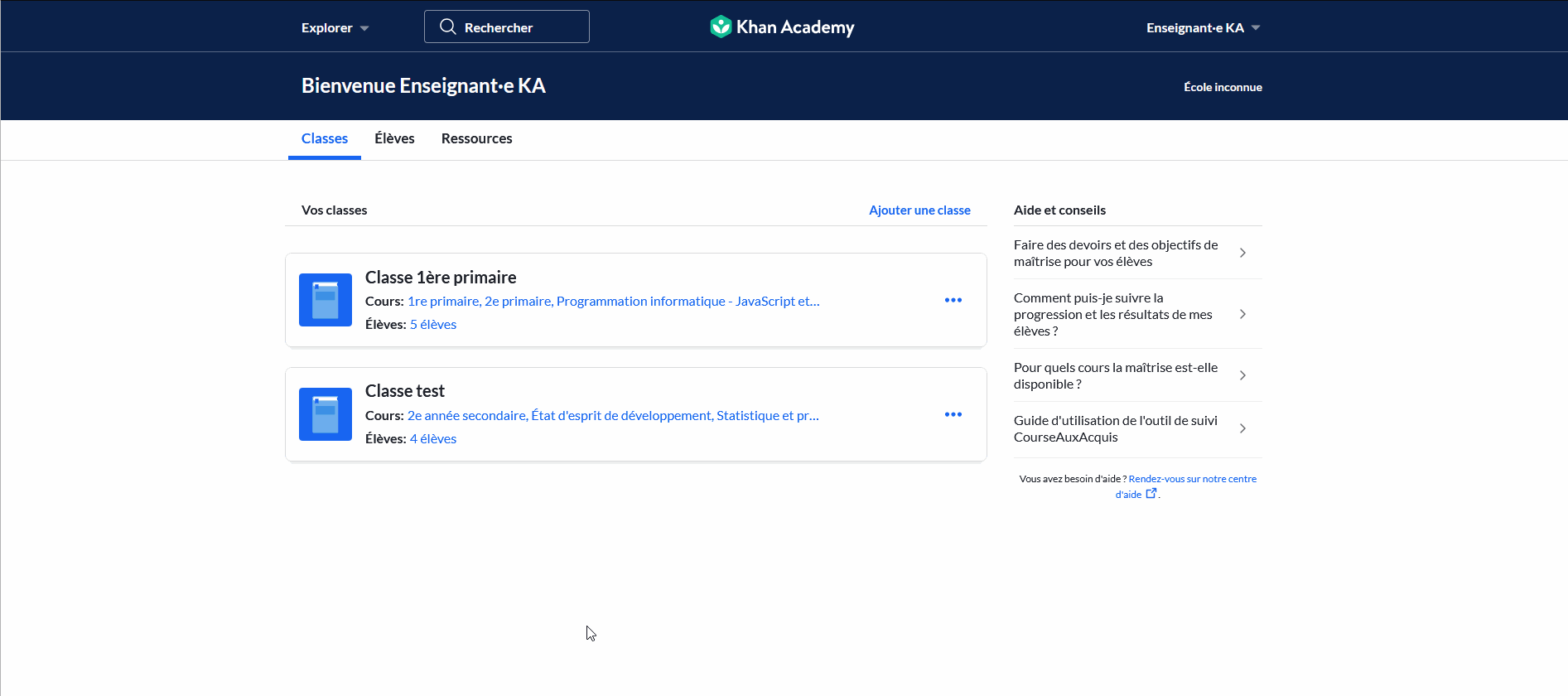Screen dimensions: 1568x696
Task: Click the Khan Academy leaf logo icon
Action: pos(721,27)
